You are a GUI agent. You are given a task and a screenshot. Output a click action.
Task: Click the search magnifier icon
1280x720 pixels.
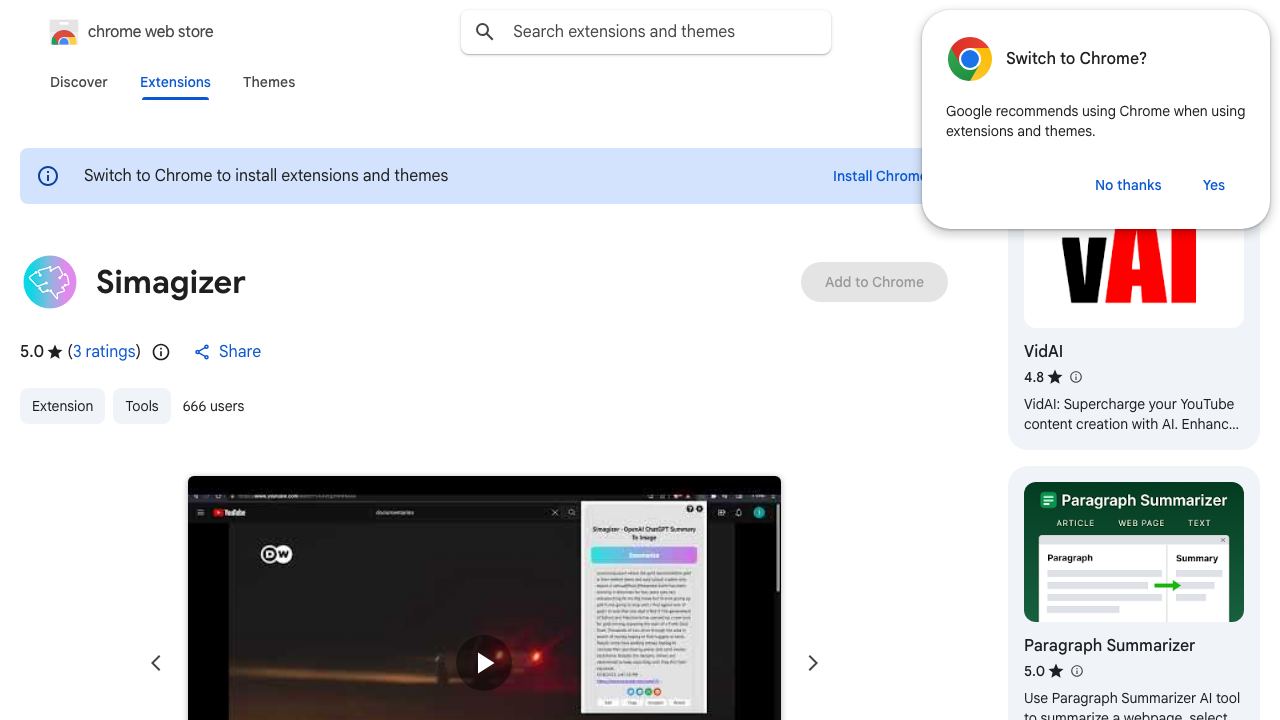pyautogui.click(x=485, y=32)
